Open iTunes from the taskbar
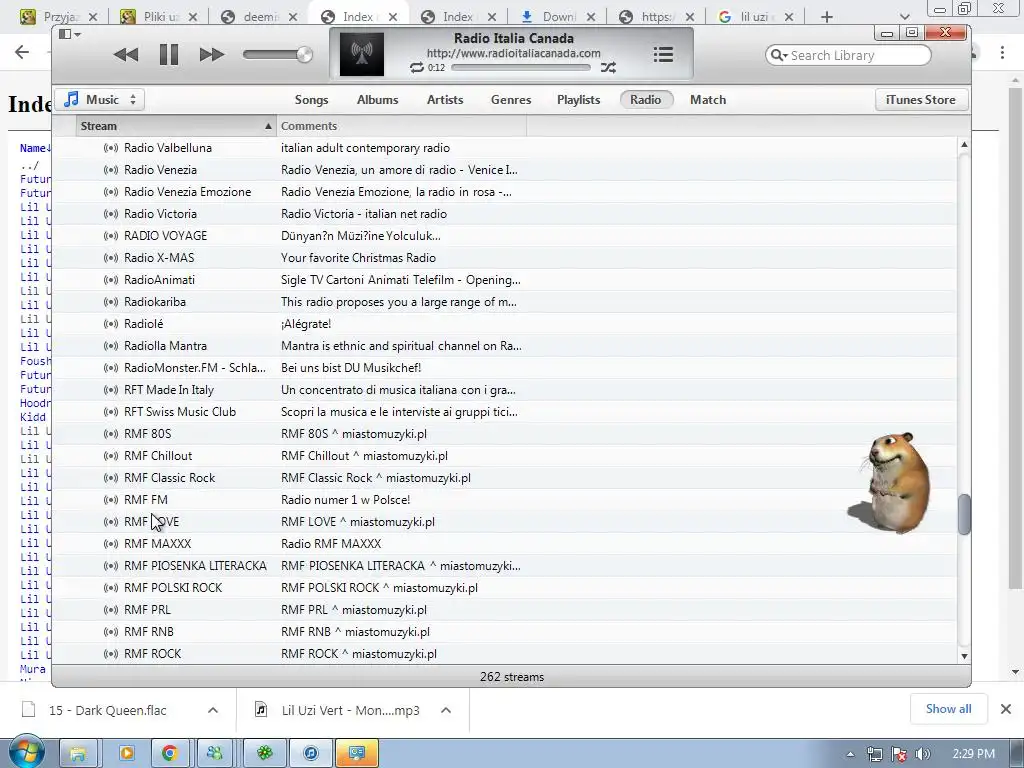 point(311,753)
